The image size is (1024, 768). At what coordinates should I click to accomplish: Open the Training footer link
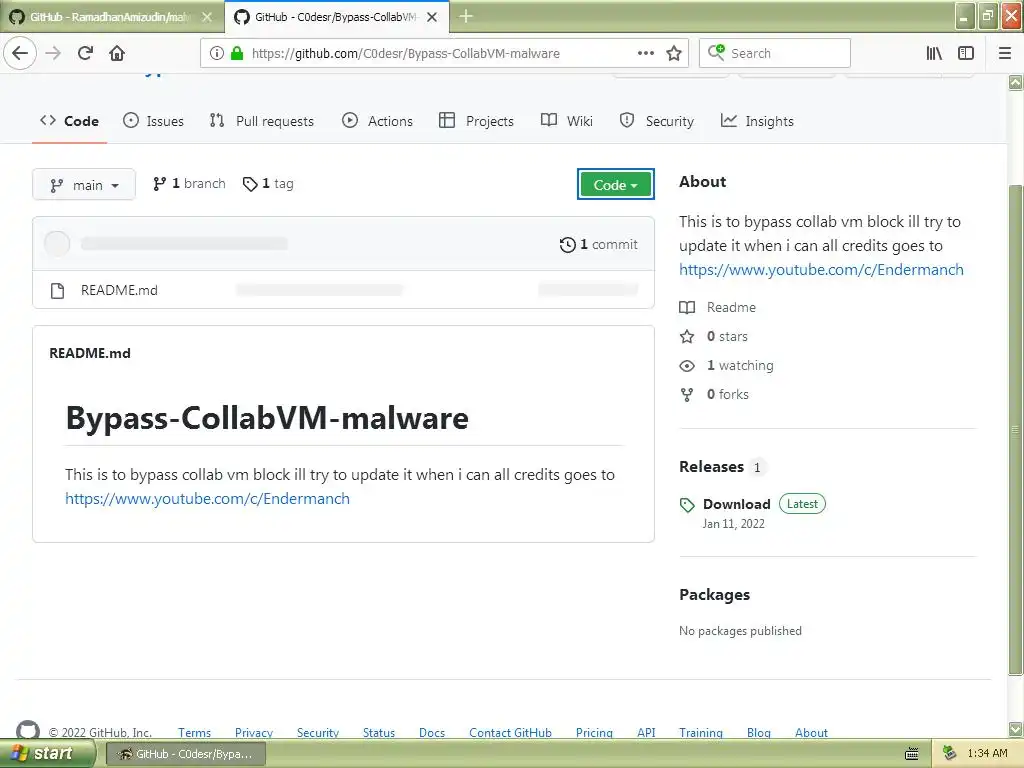pos(701,733)
